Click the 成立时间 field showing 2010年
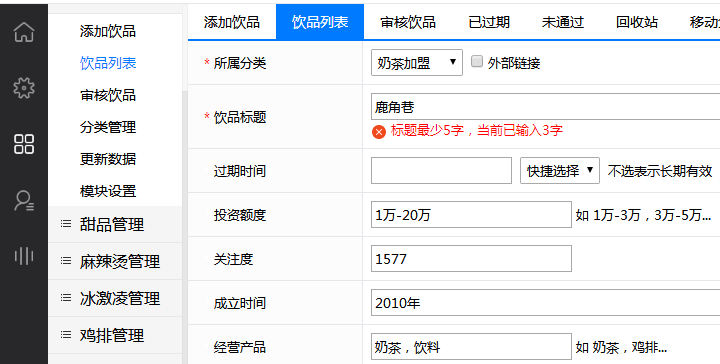Viewport: 720px width, 364px height. [x=546, y=302]
